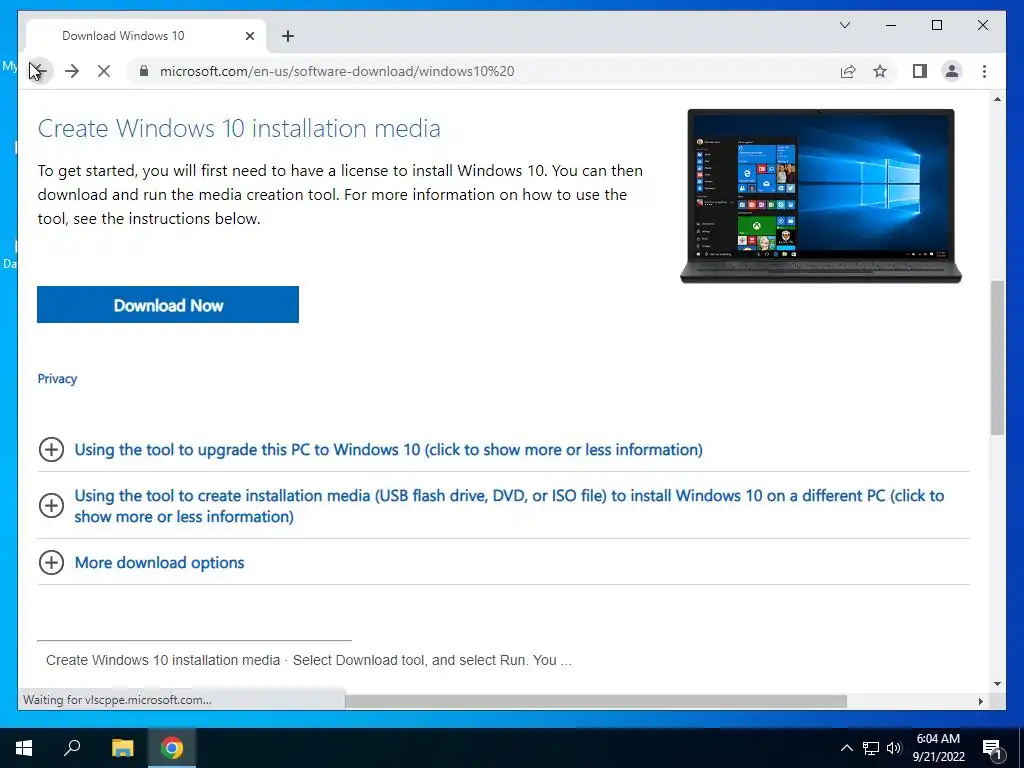The width and height of the screenshot is (1024, 768).
Task: Open the taskbar clock and date
Action: pos(938,748)
